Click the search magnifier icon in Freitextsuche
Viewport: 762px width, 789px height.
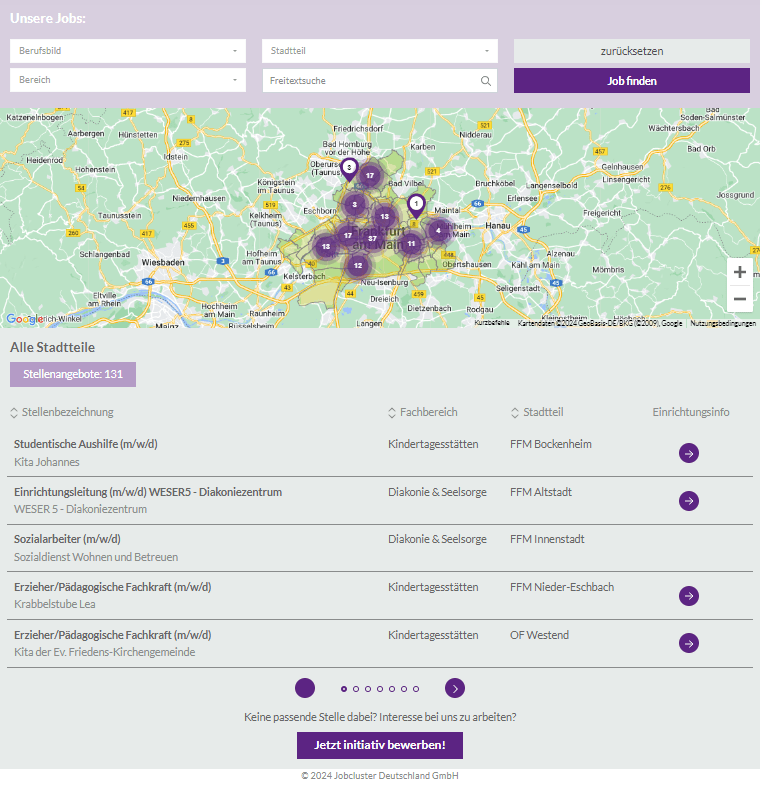pyautogui.click(x=486, y=81)
